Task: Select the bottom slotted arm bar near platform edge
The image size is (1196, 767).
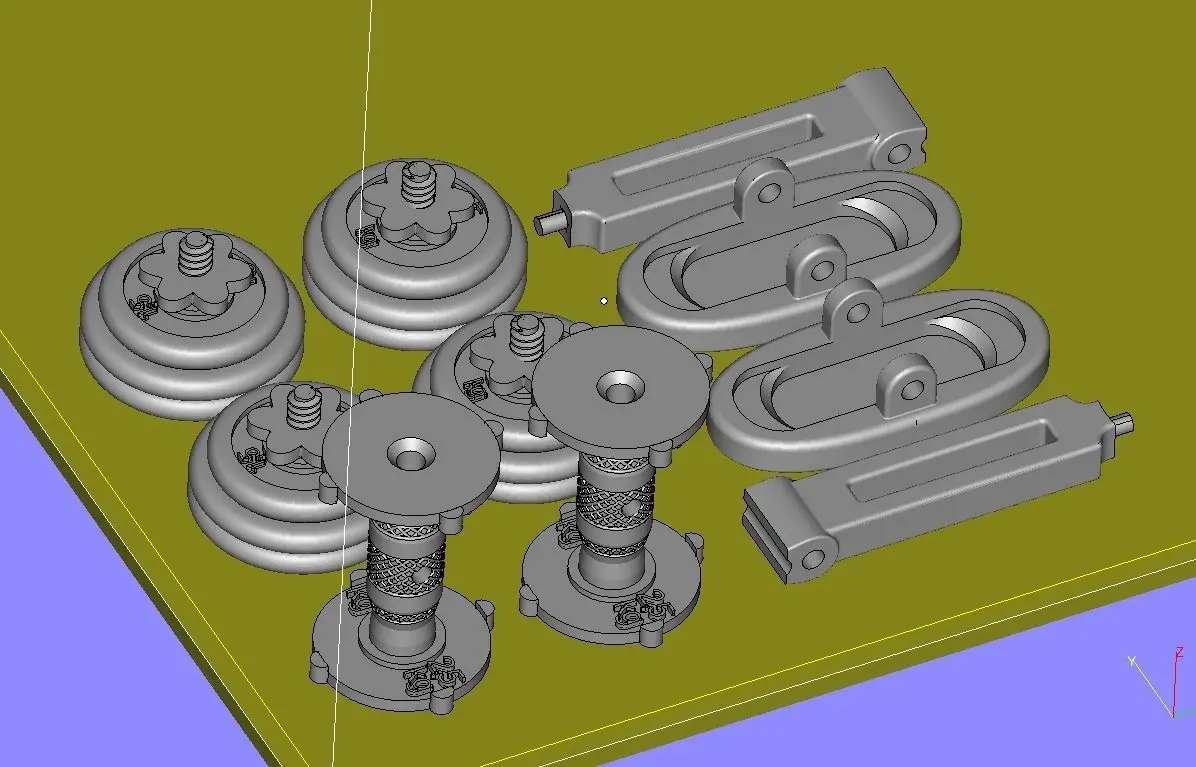Action: [x=938, y=488]
